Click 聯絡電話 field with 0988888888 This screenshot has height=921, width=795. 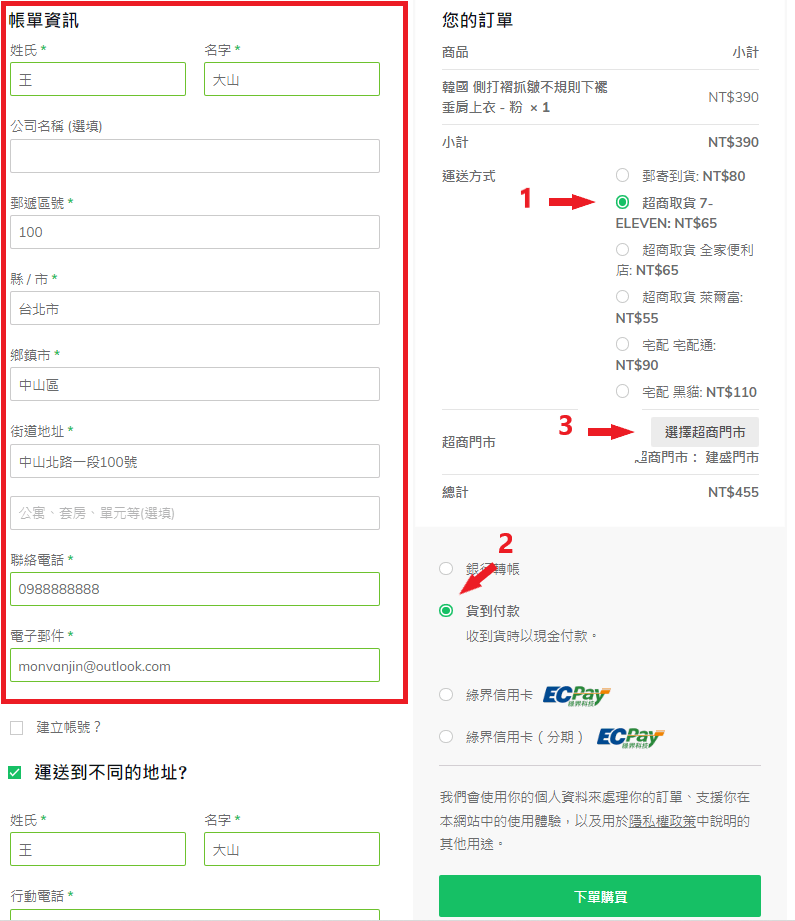[194, 589]
